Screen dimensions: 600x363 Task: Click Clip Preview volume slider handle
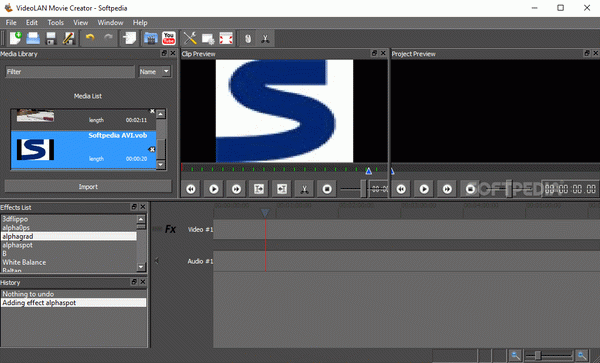363,189
